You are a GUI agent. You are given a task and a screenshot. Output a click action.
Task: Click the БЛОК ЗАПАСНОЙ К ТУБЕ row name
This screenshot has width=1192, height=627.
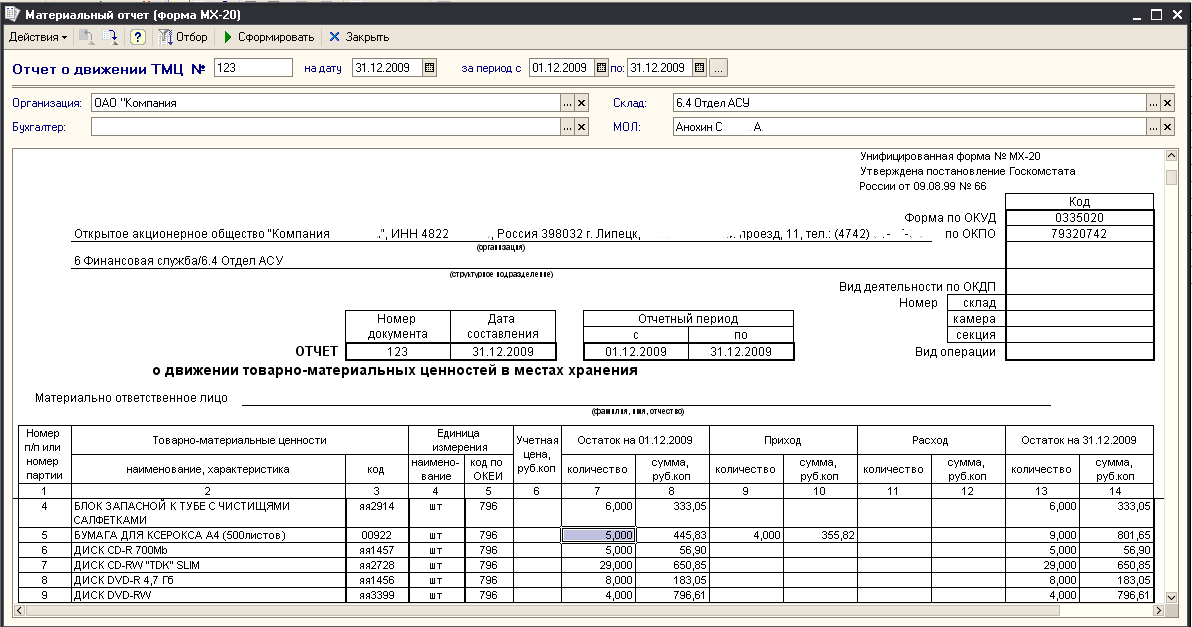point(208,513)
